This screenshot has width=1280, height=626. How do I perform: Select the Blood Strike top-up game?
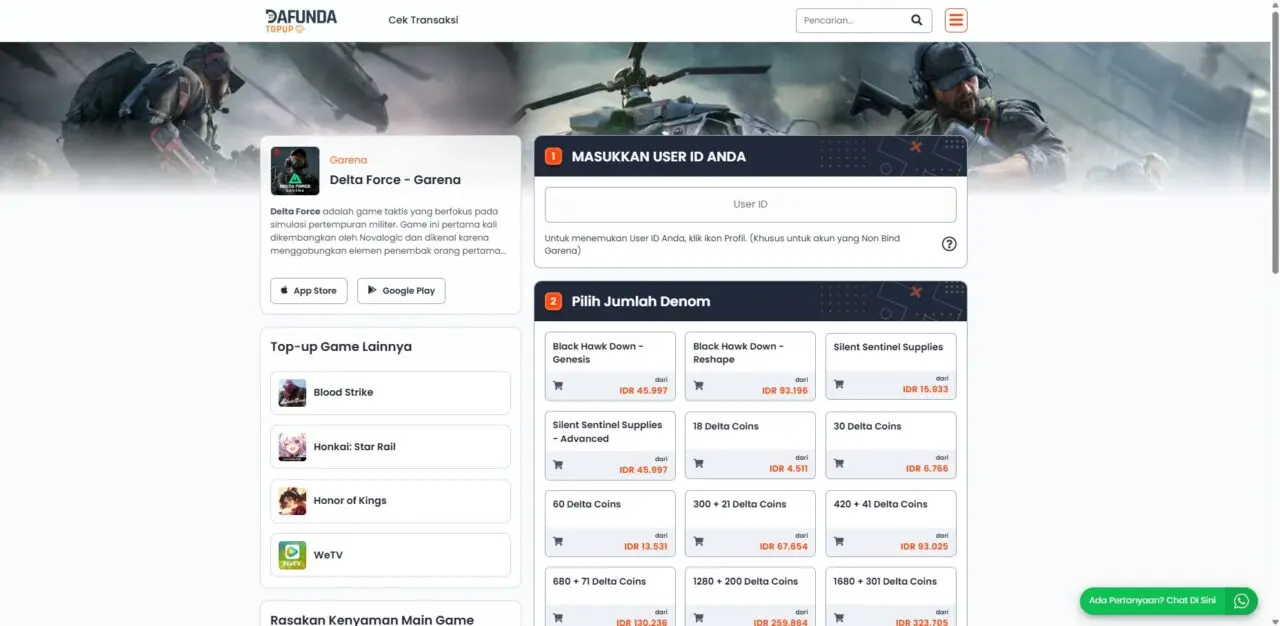coord(390,393)
